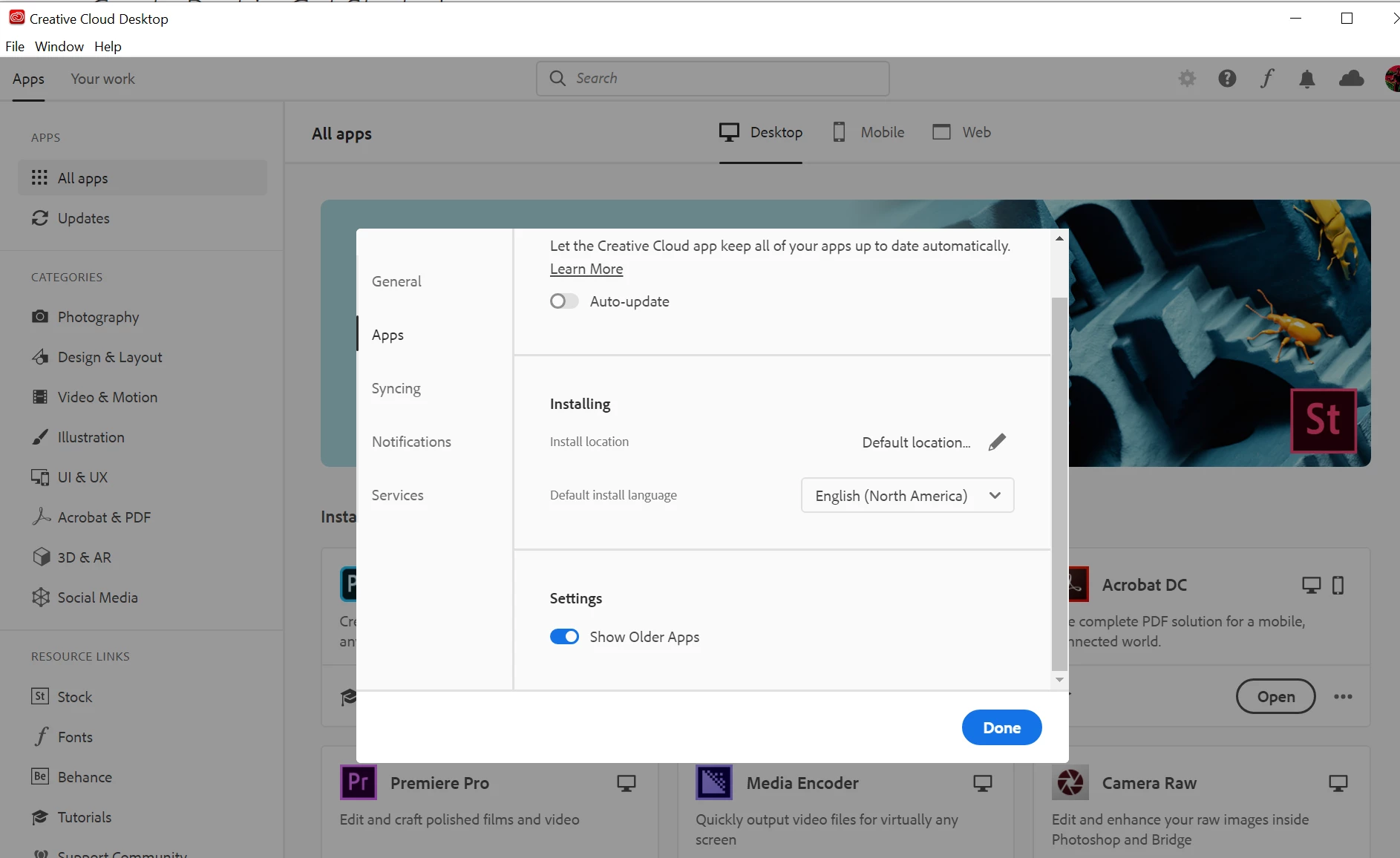Open General preferences section
The image size is (1400, 858).
tap(396, 281)
